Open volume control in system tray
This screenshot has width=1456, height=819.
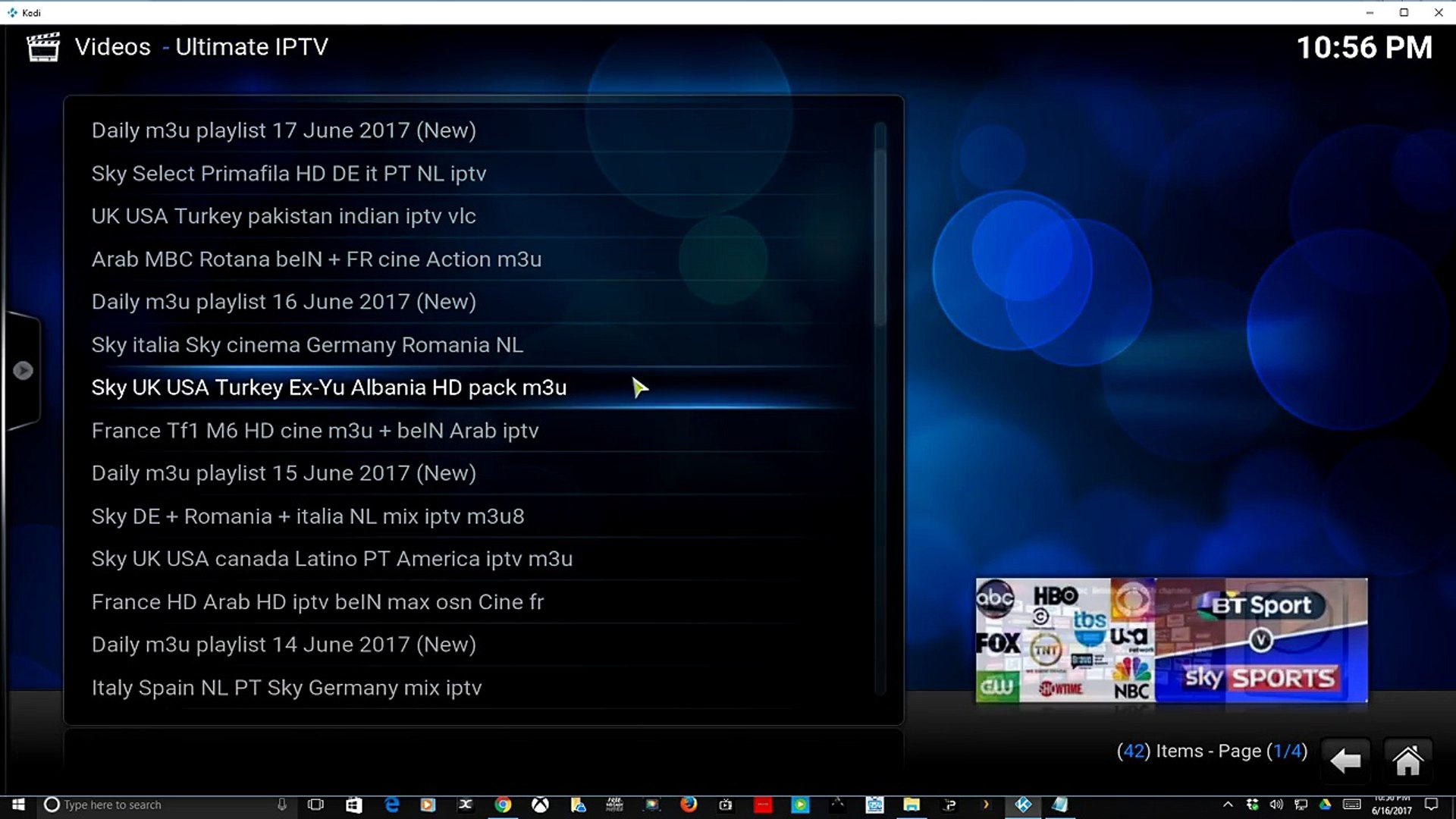(1276, 805)
